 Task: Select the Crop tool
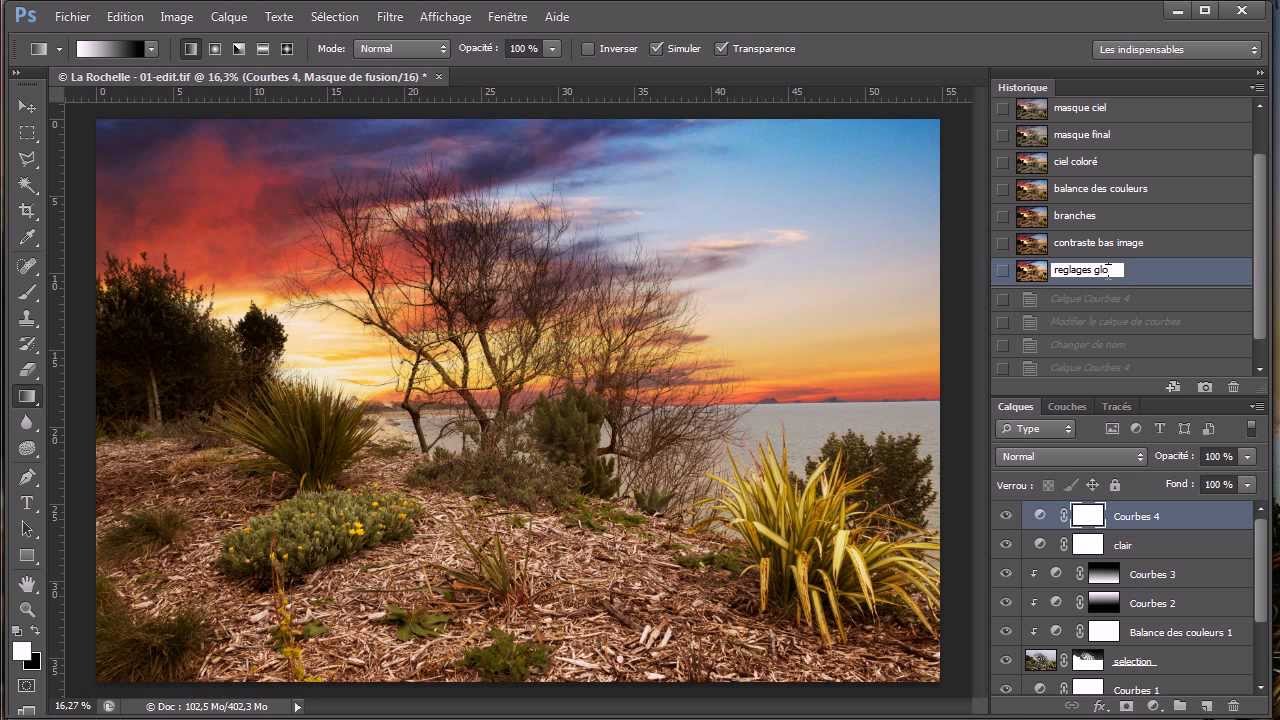27,211
